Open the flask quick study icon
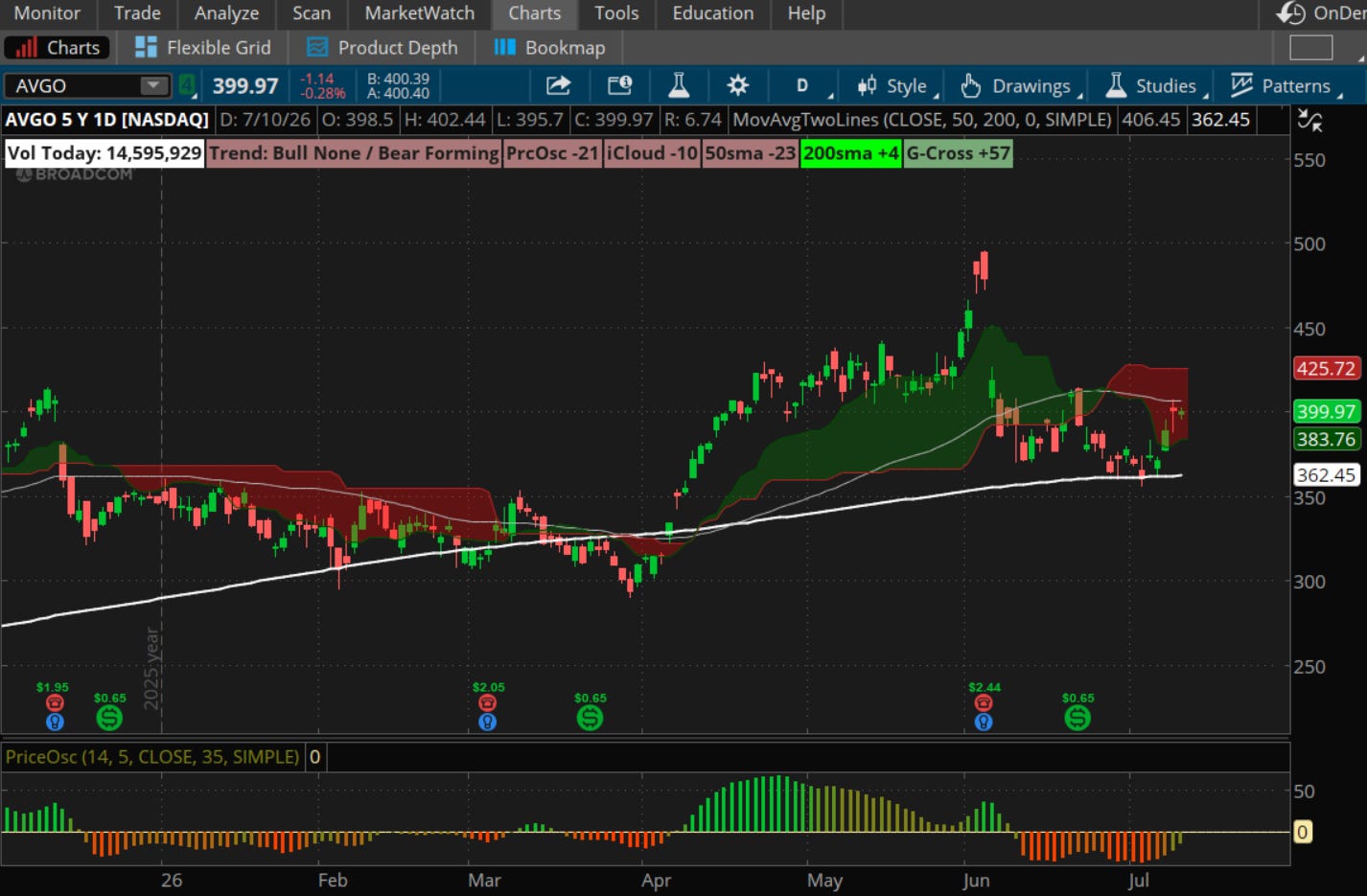The image size is (1367, 896). 679,86
